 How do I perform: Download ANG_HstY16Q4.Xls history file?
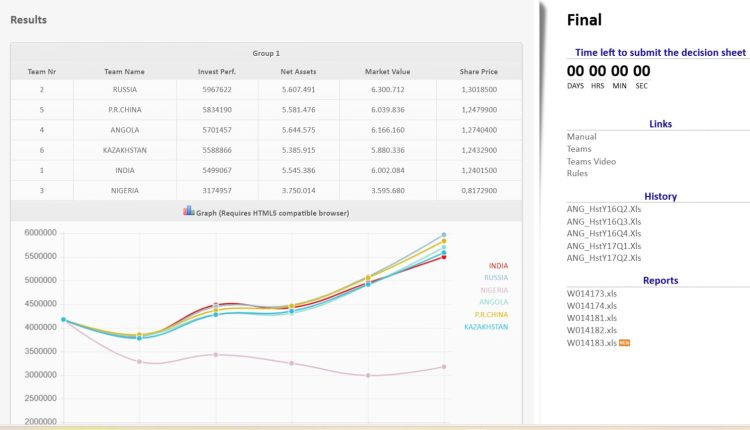pyautogui.click(x=603, y=233)
